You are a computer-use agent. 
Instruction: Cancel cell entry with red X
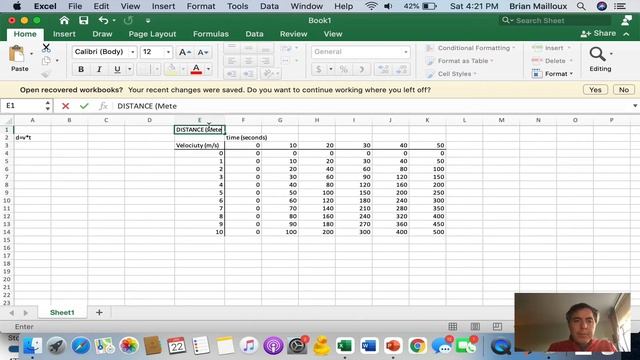(65, 106)
